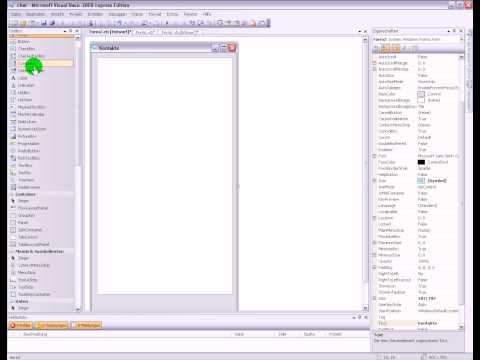Image resolution: width=480 pixels, height=360 pixels.
Task: Expand the MaximumSize property
Action: point(374,243)
